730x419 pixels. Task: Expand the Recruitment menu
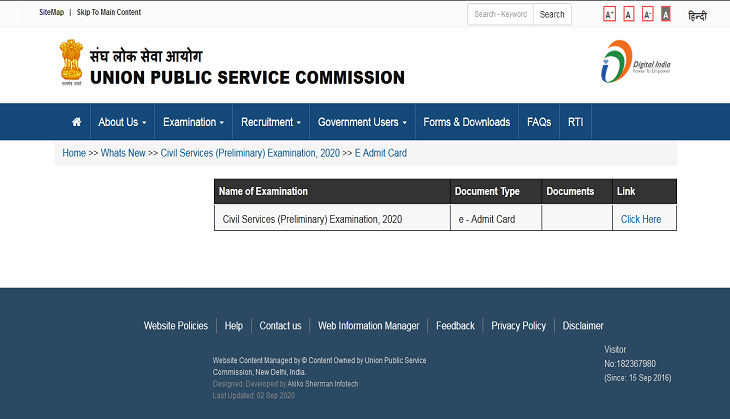coord(271,122)
